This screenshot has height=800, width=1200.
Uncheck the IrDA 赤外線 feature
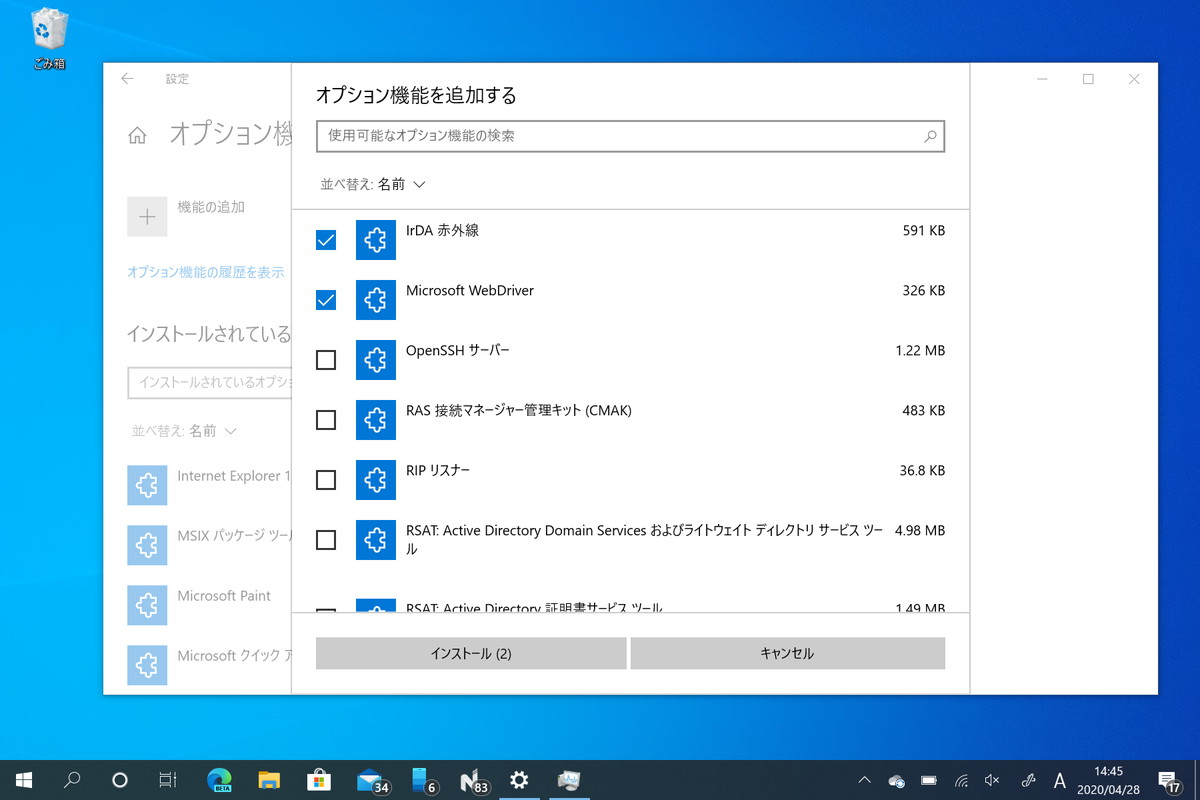(x=325, y=240)
